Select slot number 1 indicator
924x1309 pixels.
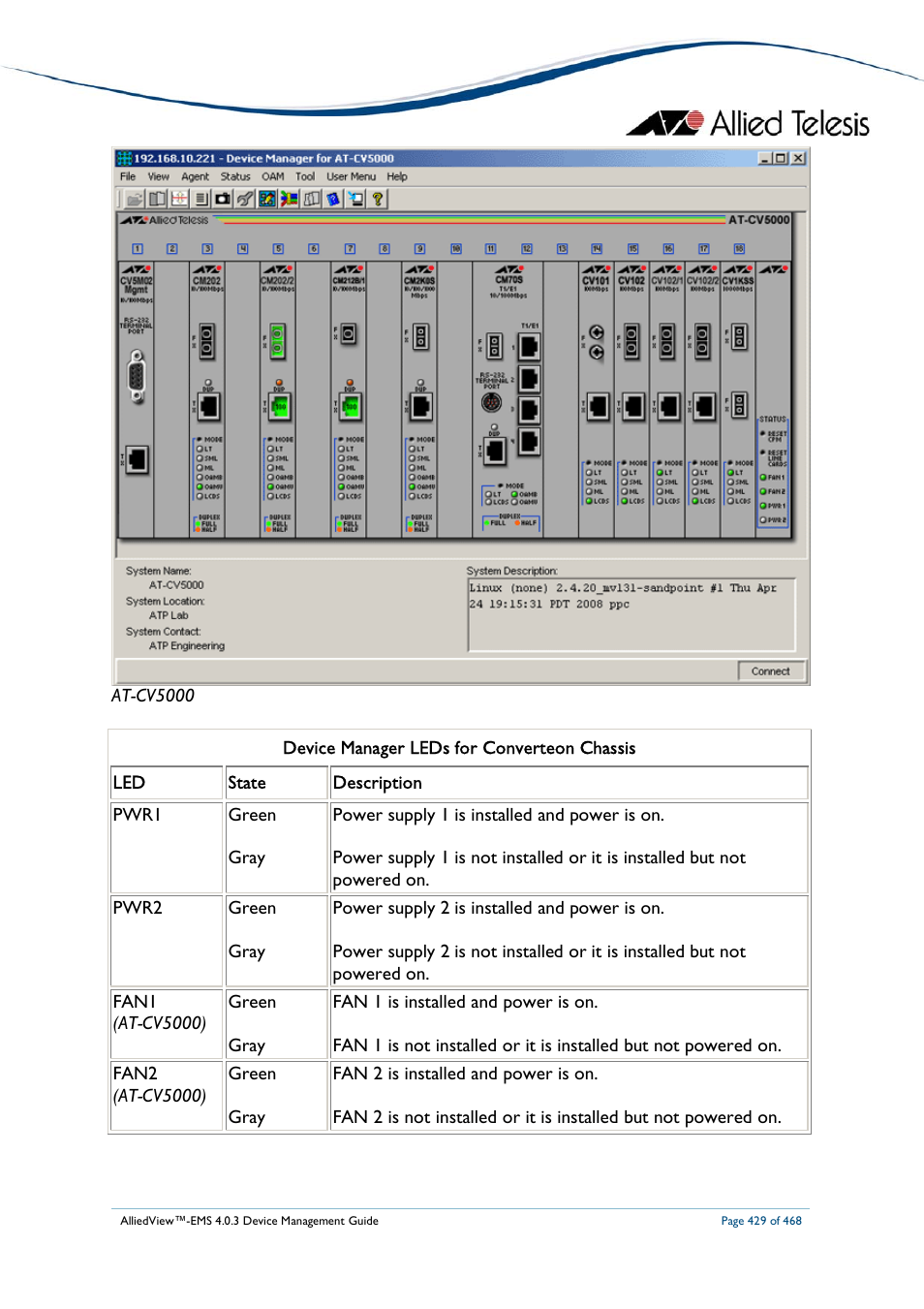pos(138,249)
